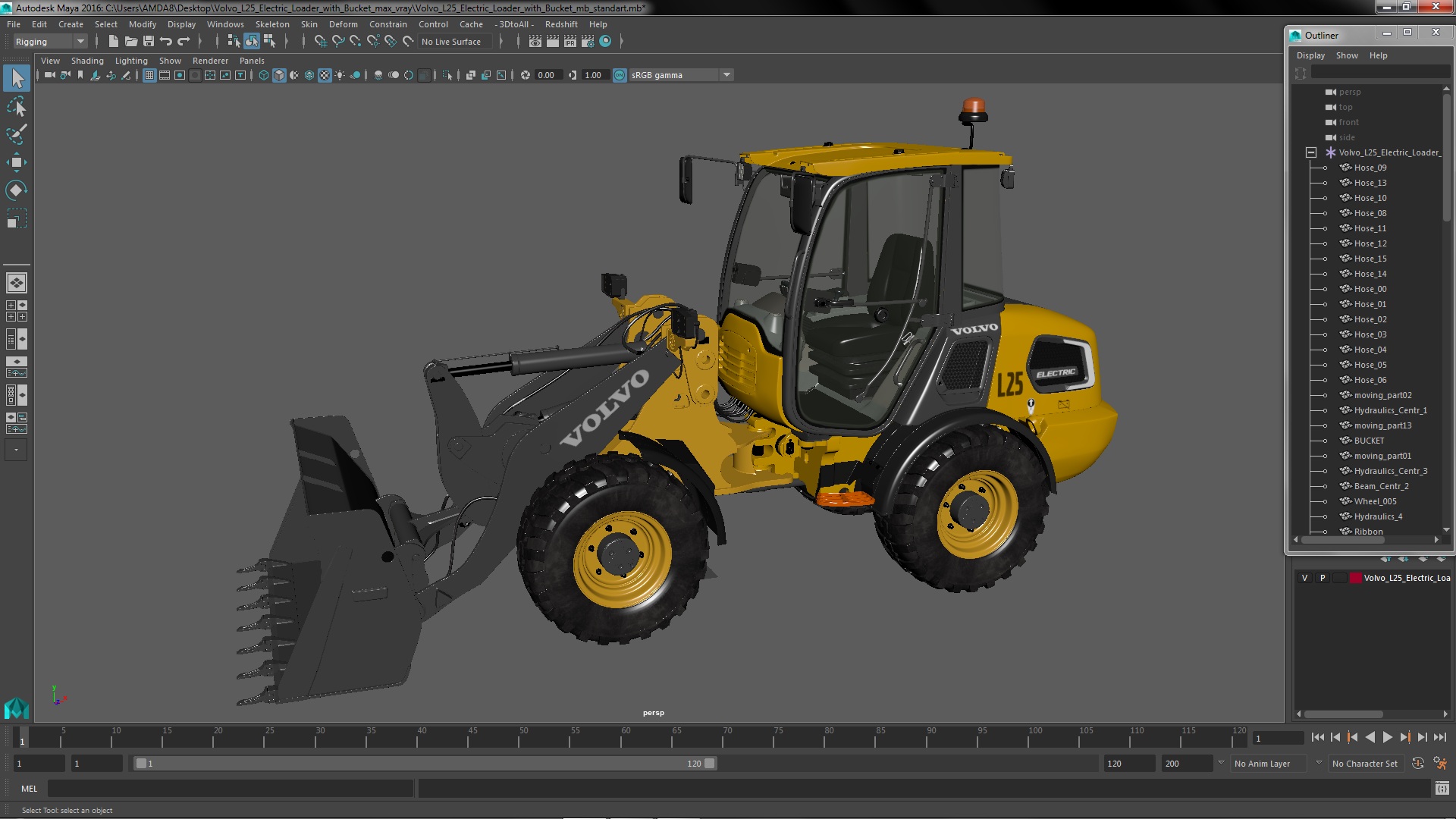Redo the last undone action
Image resolution: width=1456 pixels, height=819 pixels.
pos(184,42)
